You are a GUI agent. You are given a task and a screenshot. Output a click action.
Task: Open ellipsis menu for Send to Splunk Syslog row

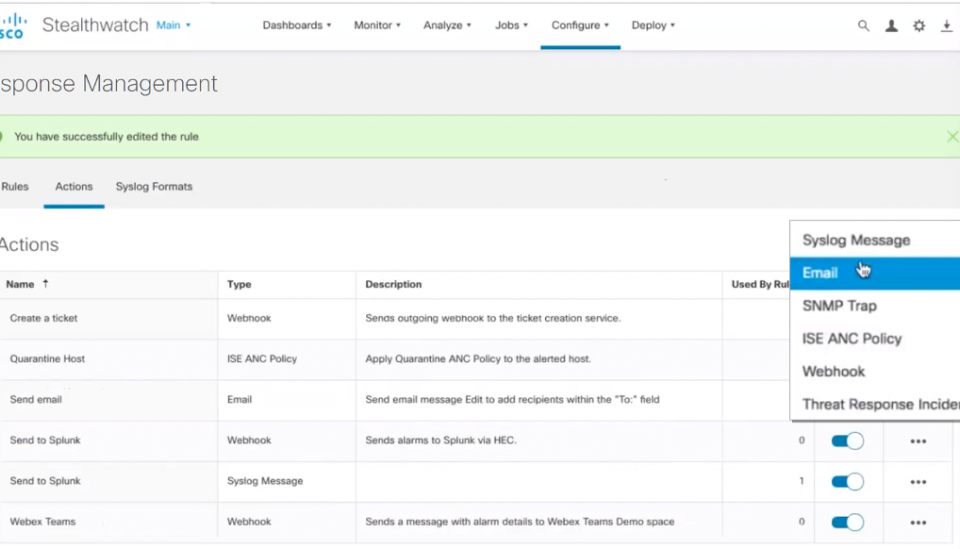[x=918, y=482]
